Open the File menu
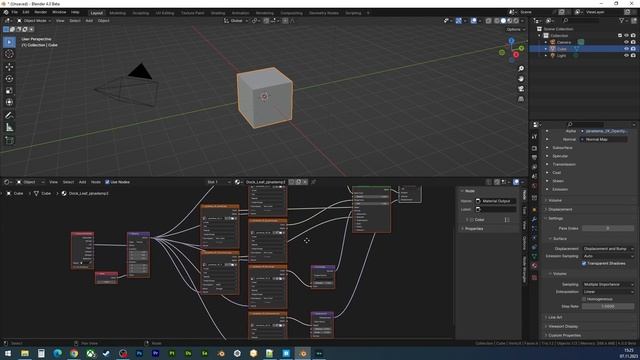640x360 pixels. point(15,13)
